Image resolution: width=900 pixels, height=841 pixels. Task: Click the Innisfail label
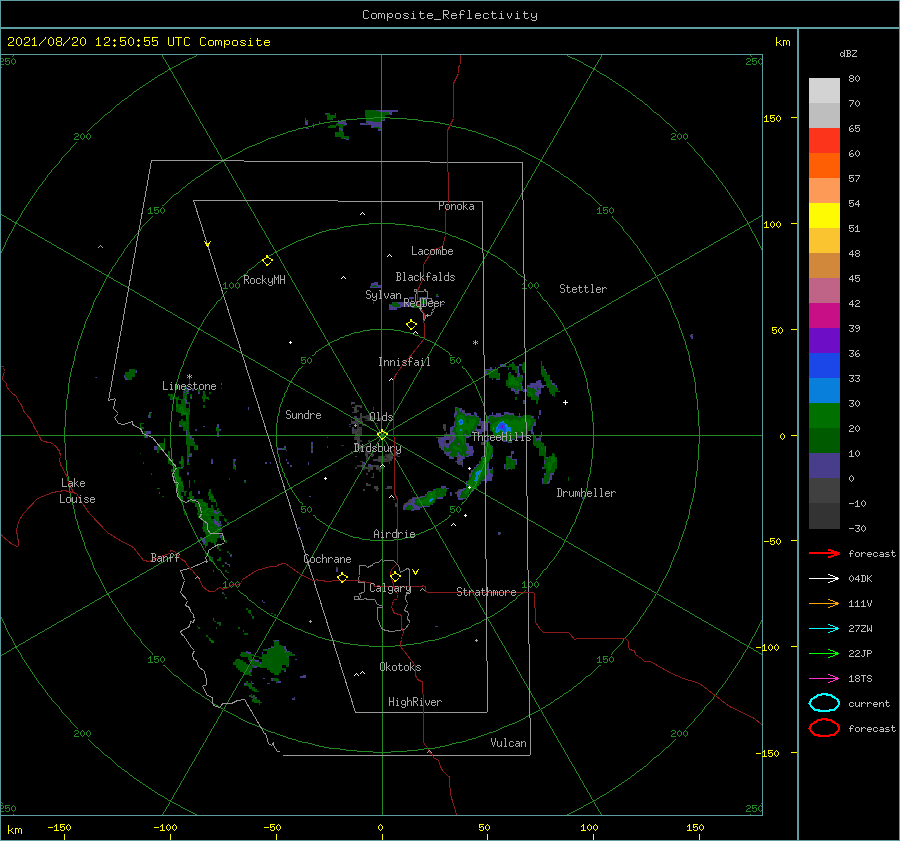pos(404,362)
